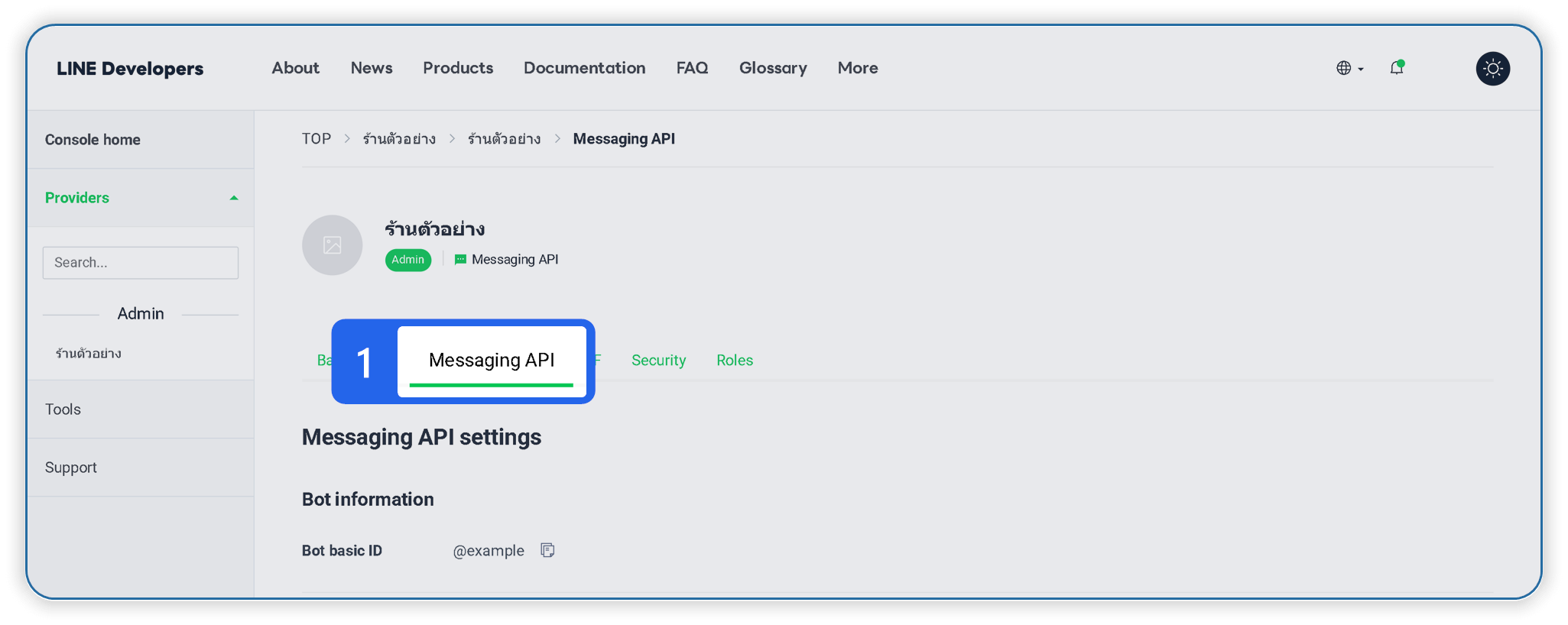Click the ร้านตัวอย่าง channel title
This screenshot has width=1568, height=625.
(435, 229)
